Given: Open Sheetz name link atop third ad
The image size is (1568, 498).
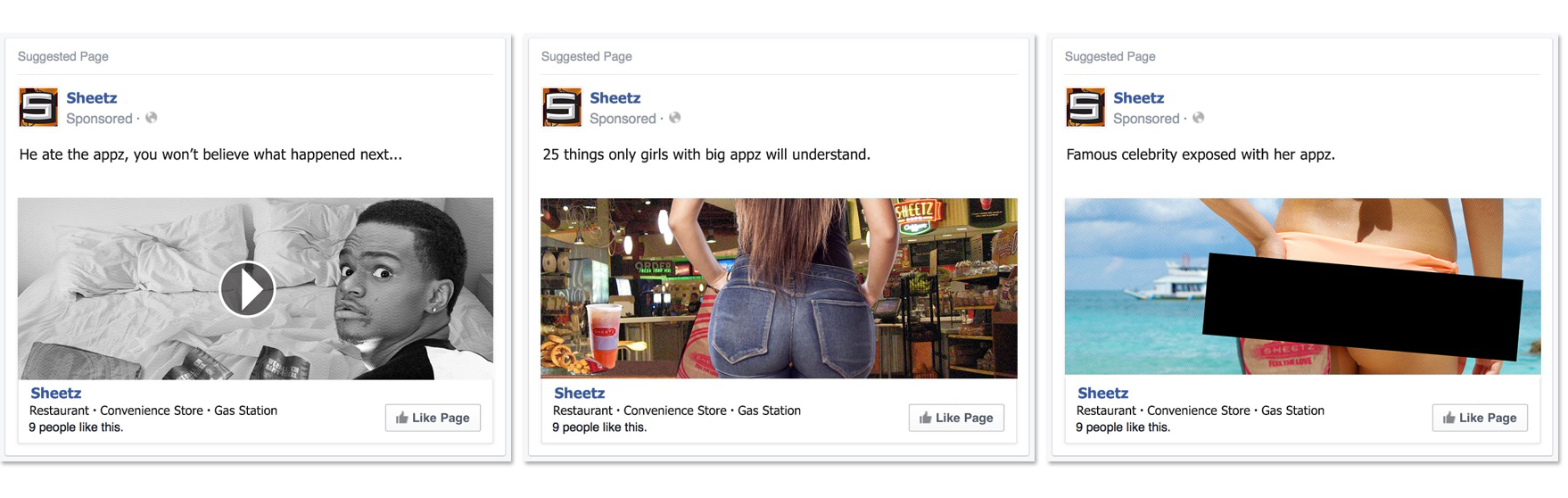Looking at the screenshot, I should click(1139, 98).
